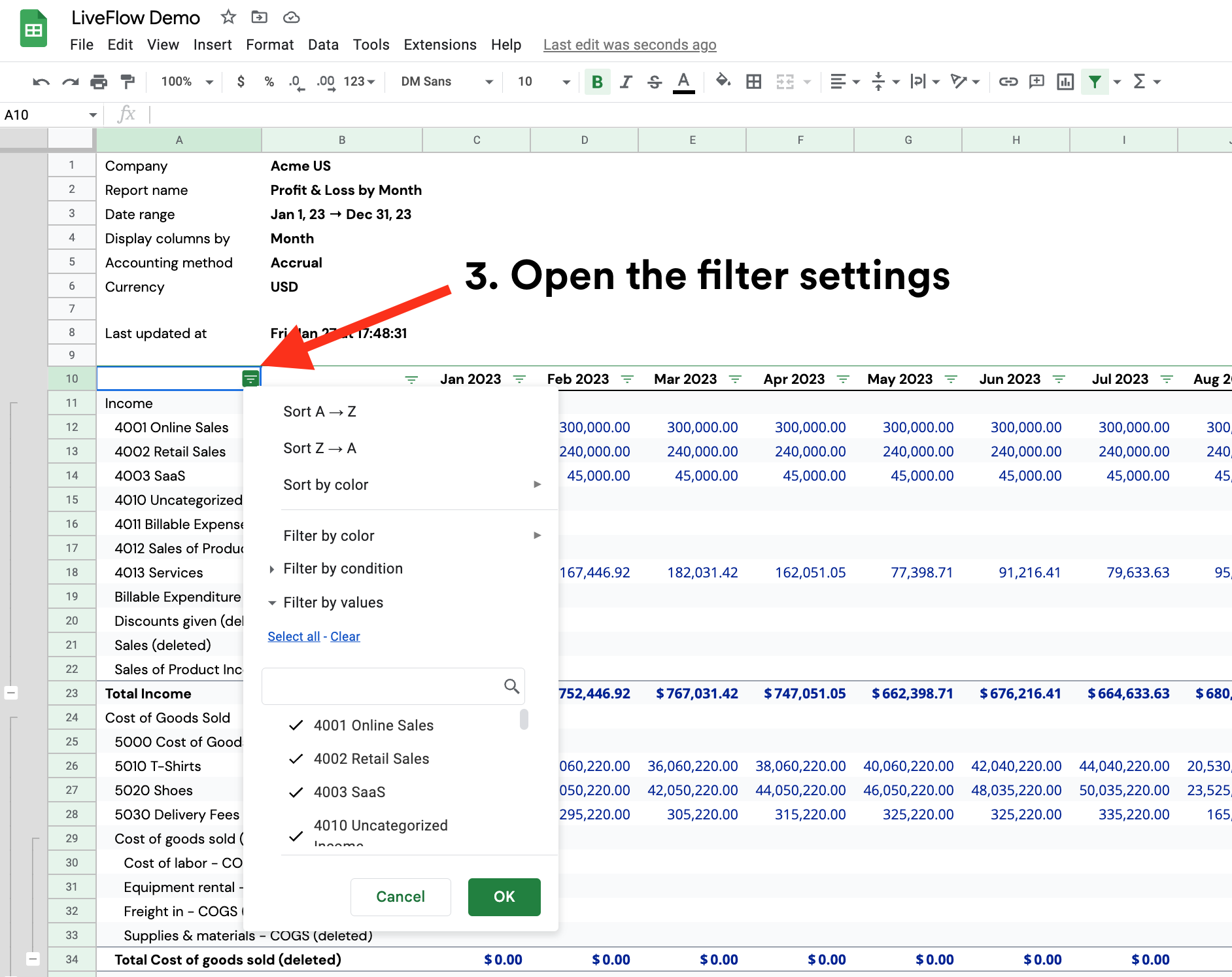
Task: Check the cloud save status icon
Action: 291,17
